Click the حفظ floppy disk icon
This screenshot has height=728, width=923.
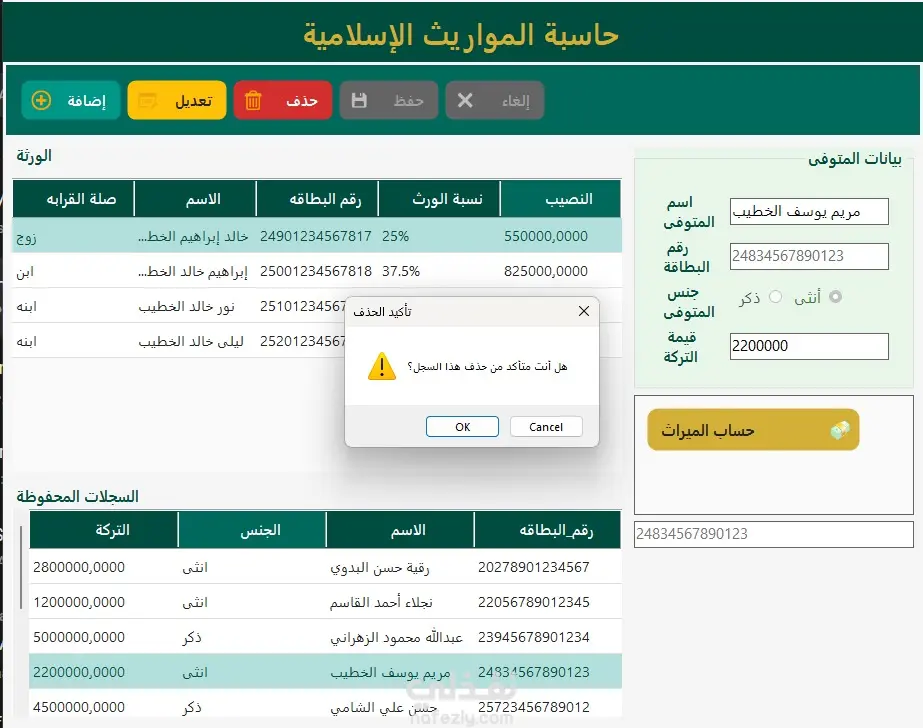[x=359, y=101]
